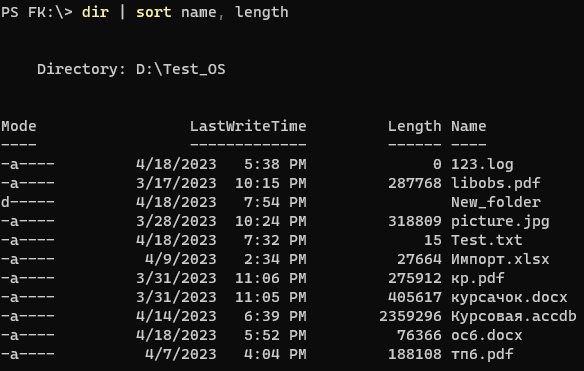Viewport: 584px width, 371px height.
Task: Click the Length column header
Action: pos(415,127)
